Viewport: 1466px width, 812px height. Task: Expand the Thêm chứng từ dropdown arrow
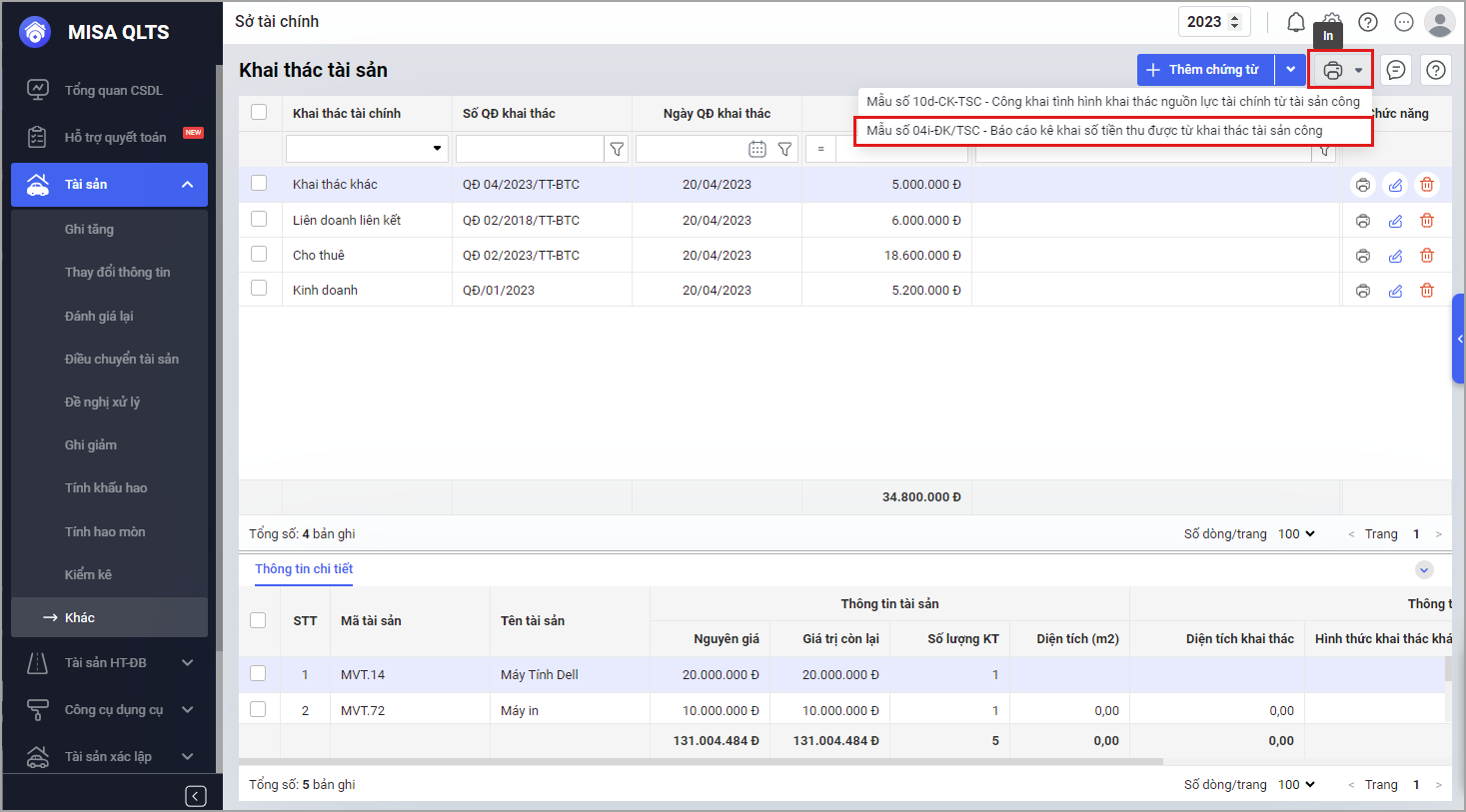[1291, 70]
